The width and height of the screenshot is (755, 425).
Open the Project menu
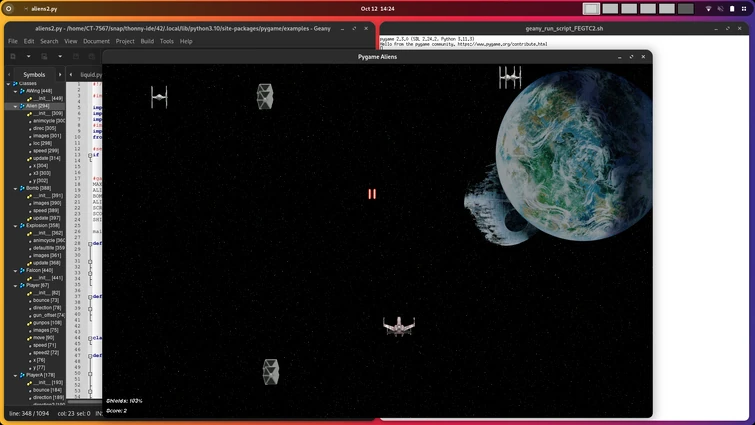(125, 41)
